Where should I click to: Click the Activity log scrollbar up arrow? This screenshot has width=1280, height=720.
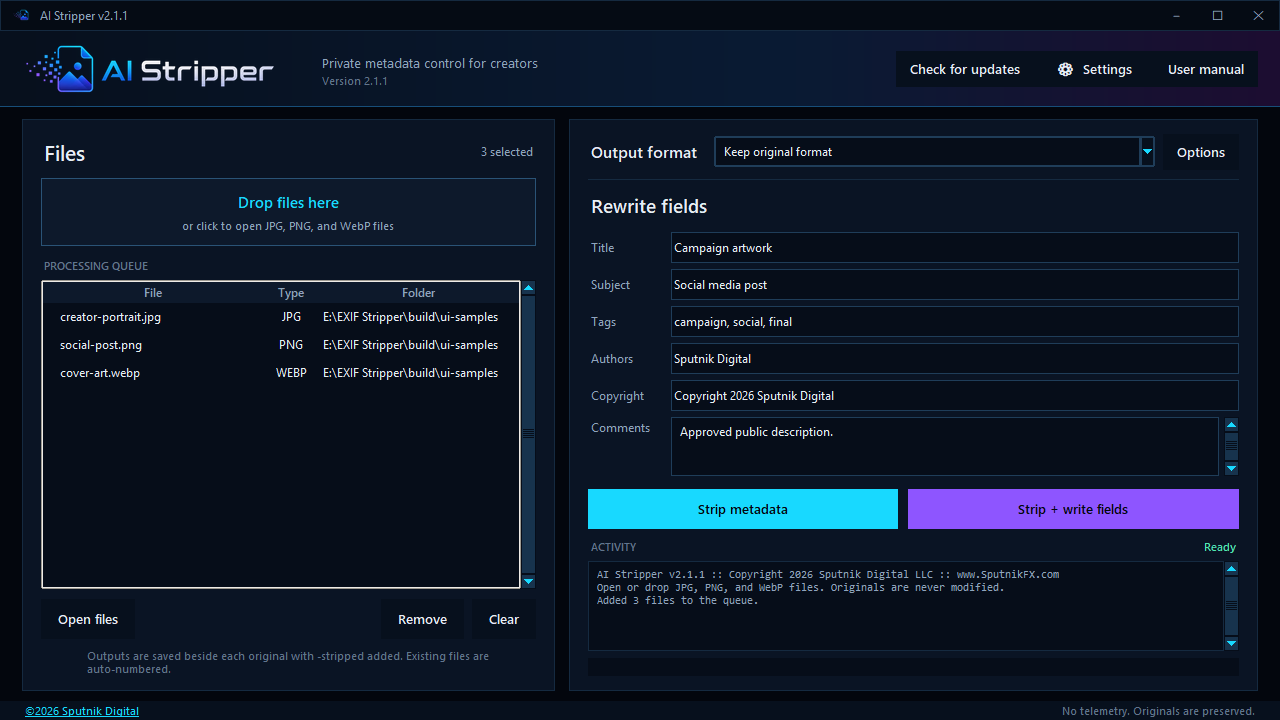1232,569
